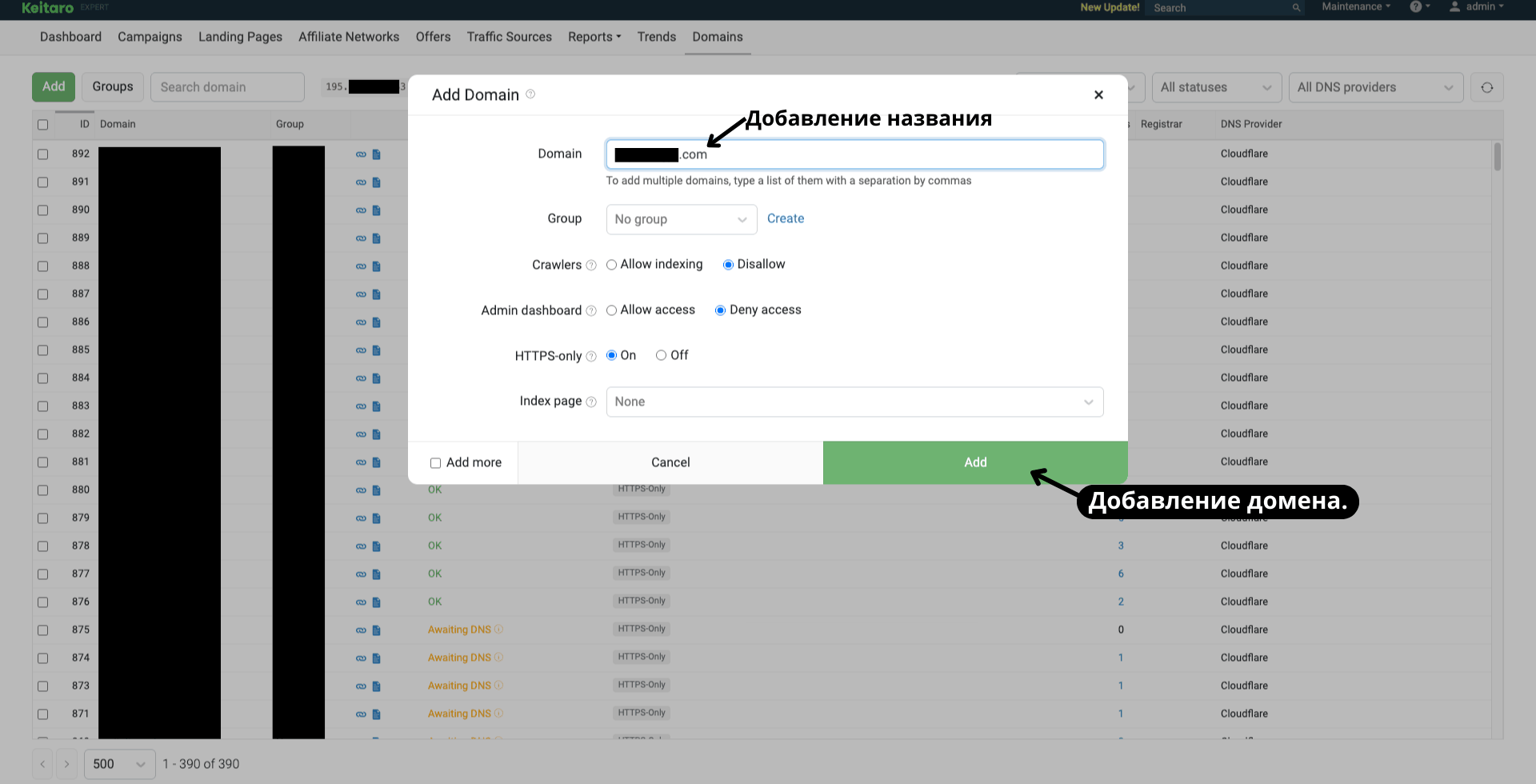Click the help icon next to Crawlers
This screenshot has height=784, width=1536.
pos(591,266)
